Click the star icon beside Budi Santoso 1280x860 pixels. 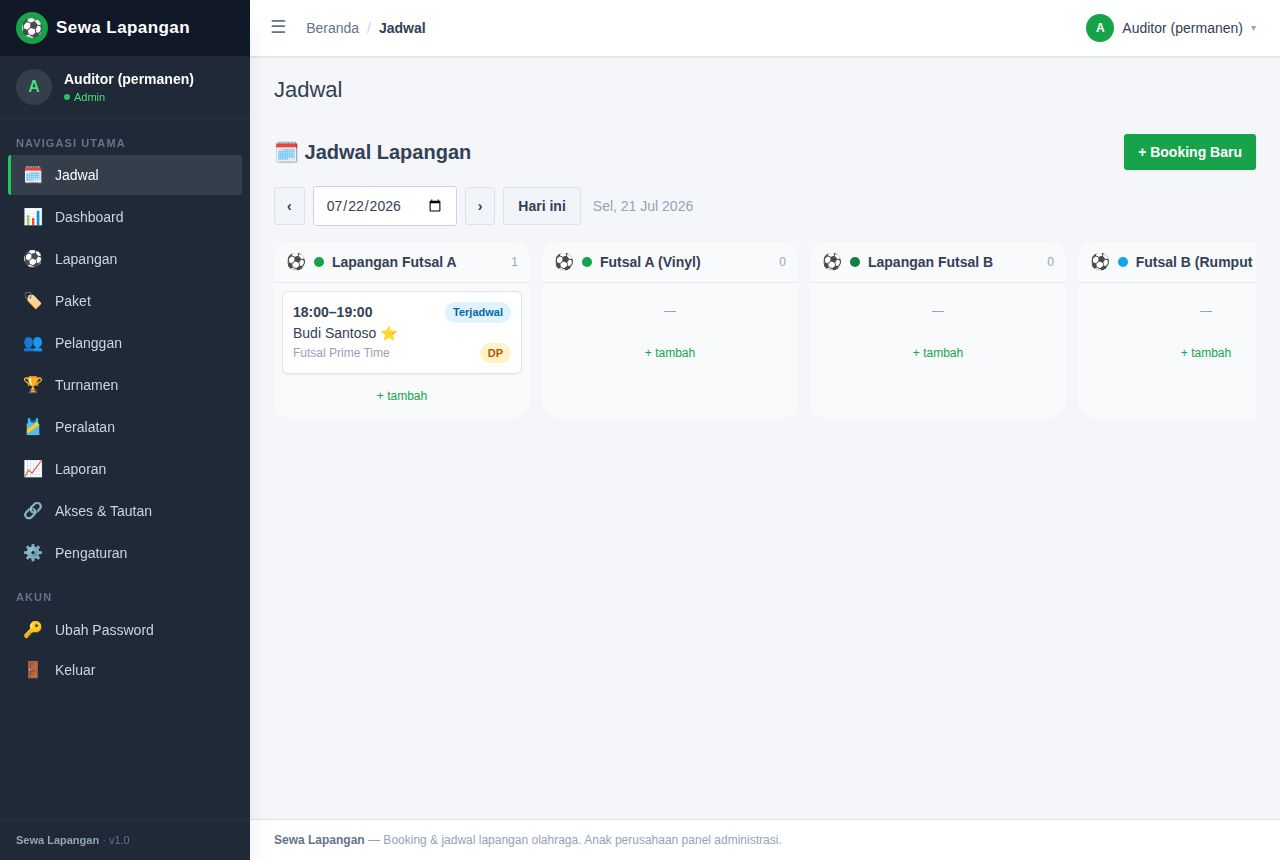click(389, 333)
